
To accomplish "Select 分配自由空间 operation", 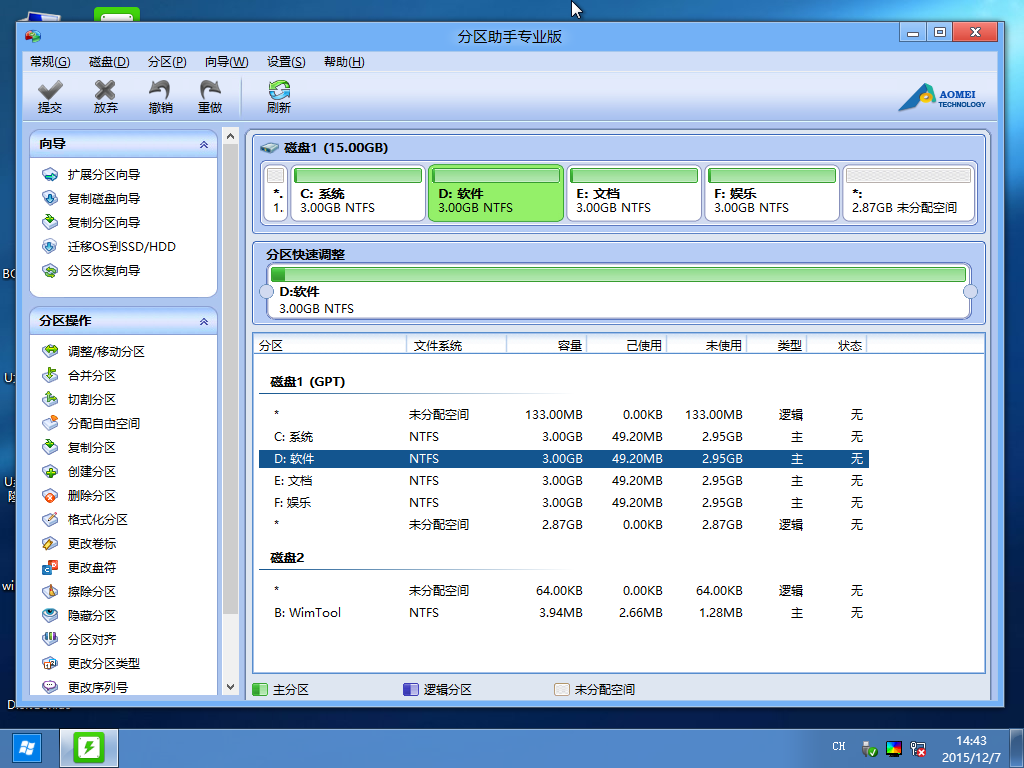I will 91,423.
